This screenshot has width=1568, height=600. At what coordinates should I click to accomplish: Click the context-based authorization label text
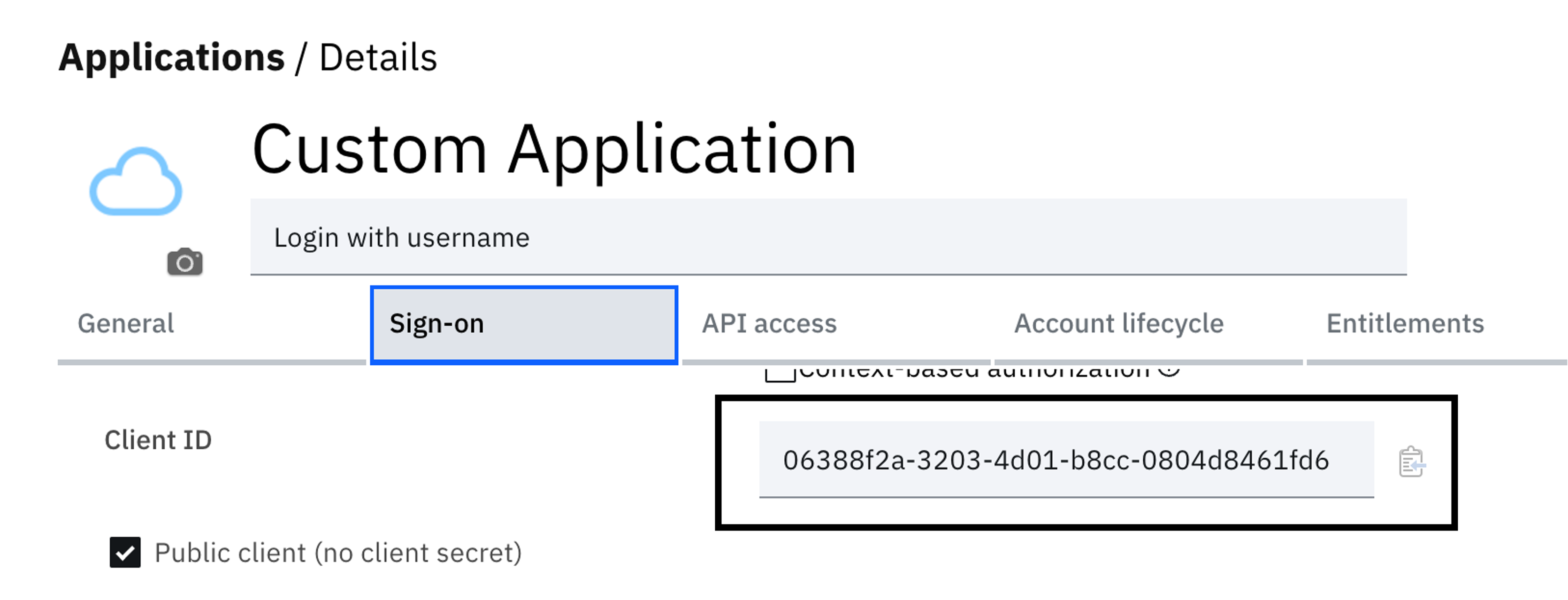pos(974,370)
